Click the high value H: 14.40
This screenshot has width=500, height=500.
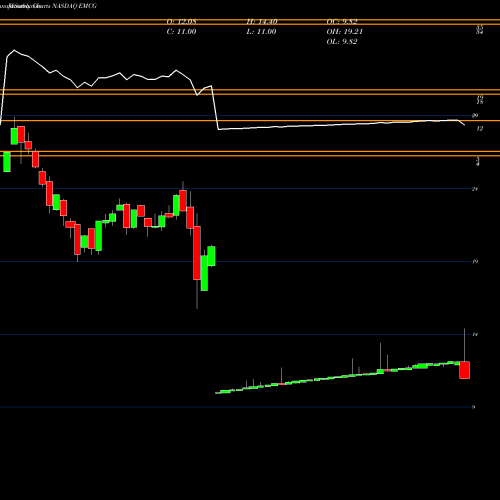(262, 22)
